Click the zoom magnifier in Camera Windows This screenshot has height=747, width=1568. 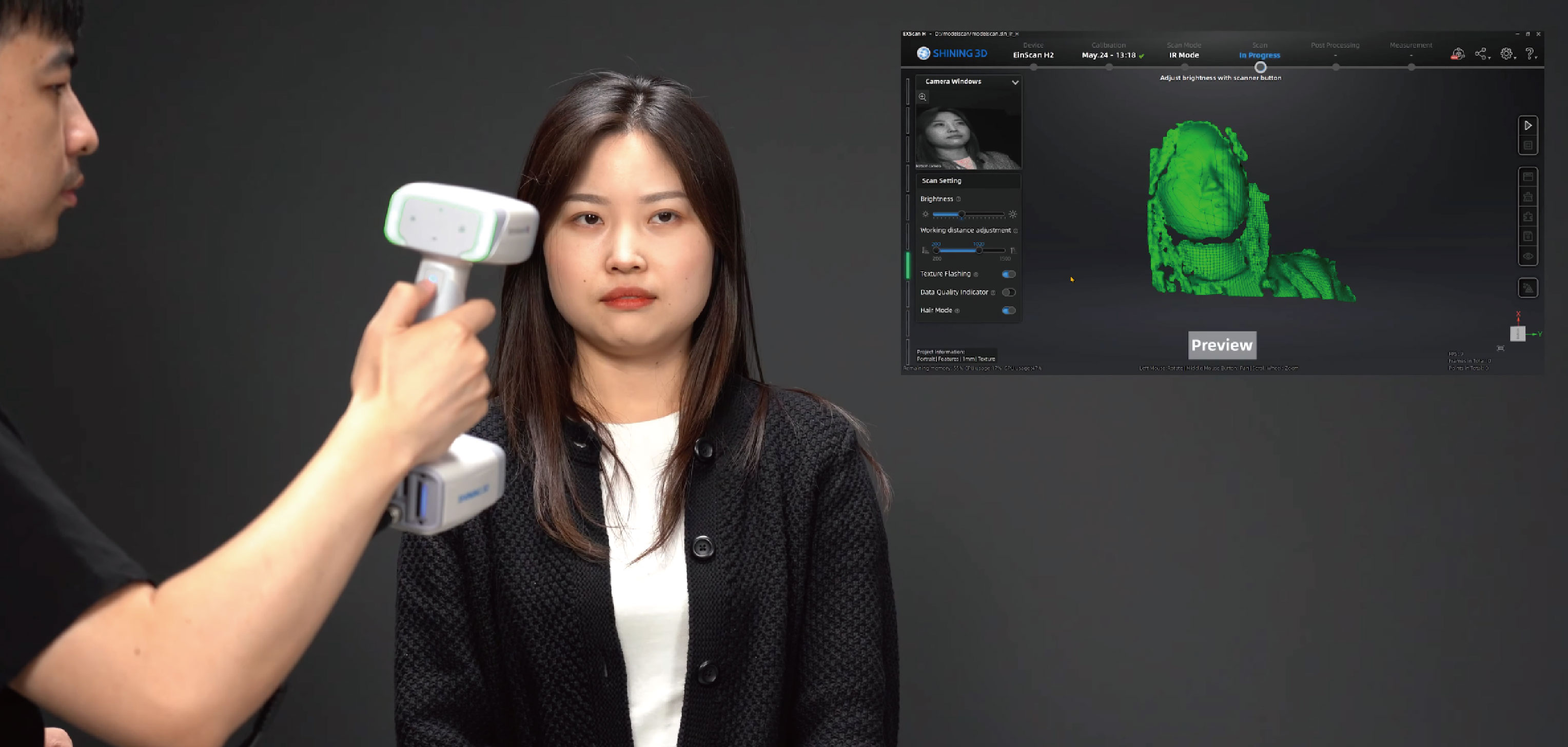[x=923, y=97]
